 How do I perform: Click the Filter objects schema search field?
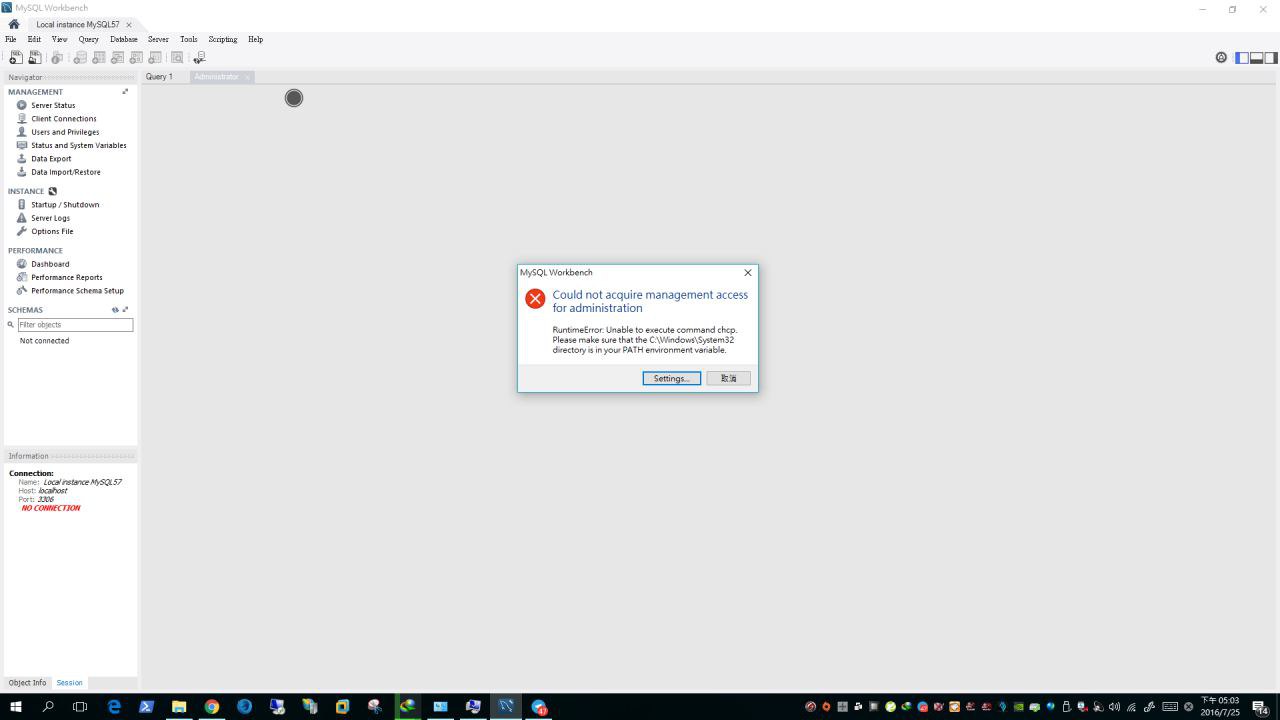click(x=75, y=325)
